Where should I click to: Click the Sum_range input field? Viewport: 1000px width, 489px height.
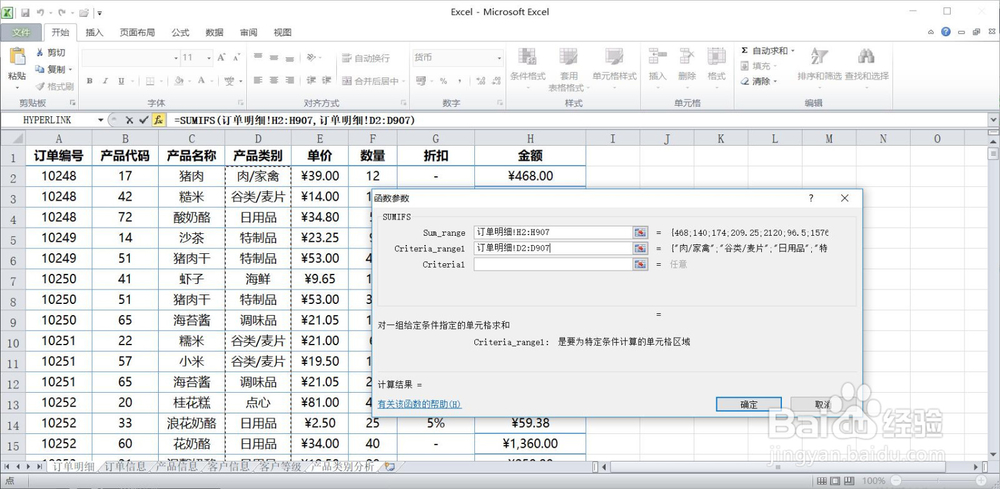(553, 232)
